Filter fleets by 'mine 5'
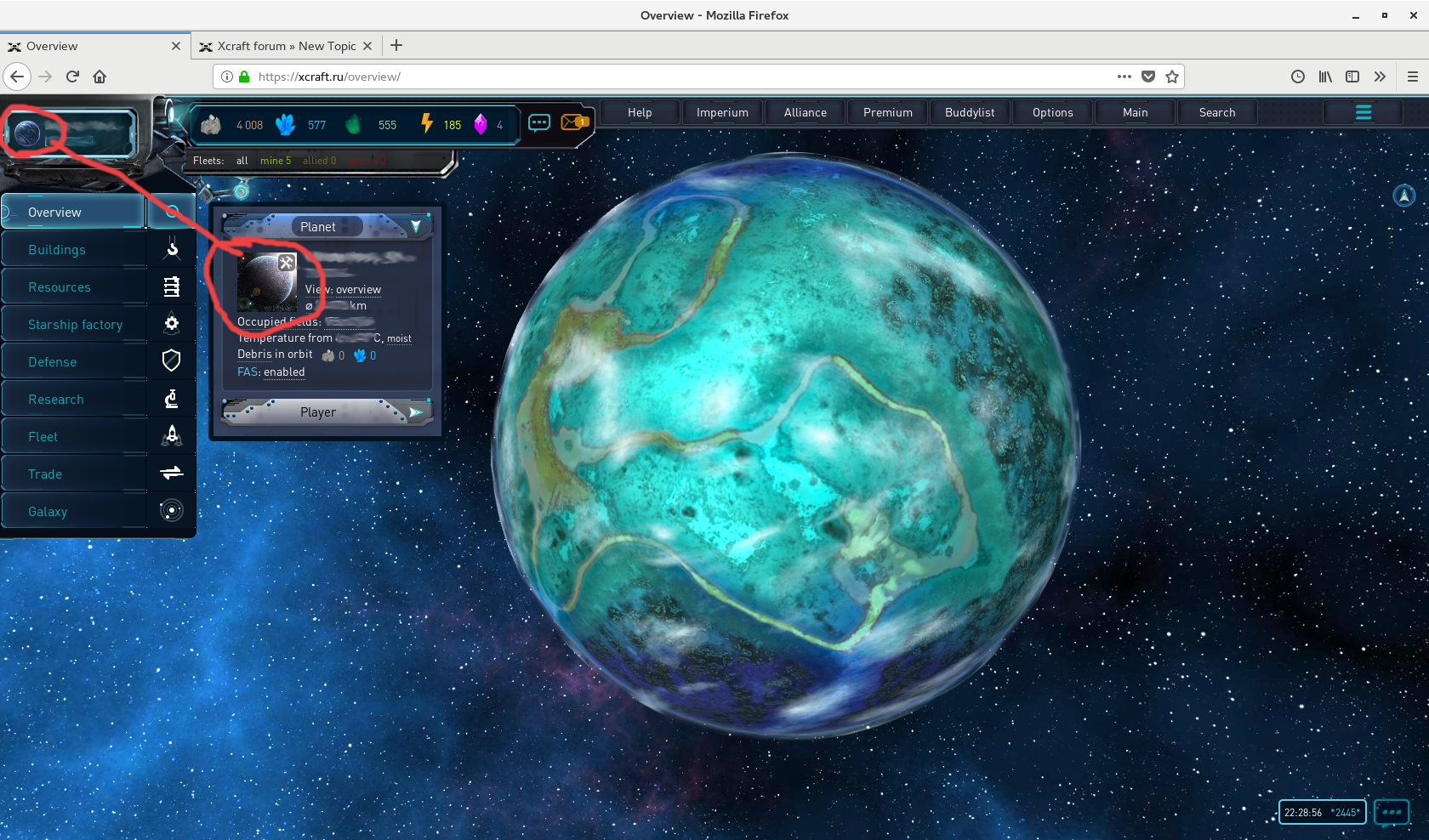This screenshot has height=840, width=1429. pos(275,161)
